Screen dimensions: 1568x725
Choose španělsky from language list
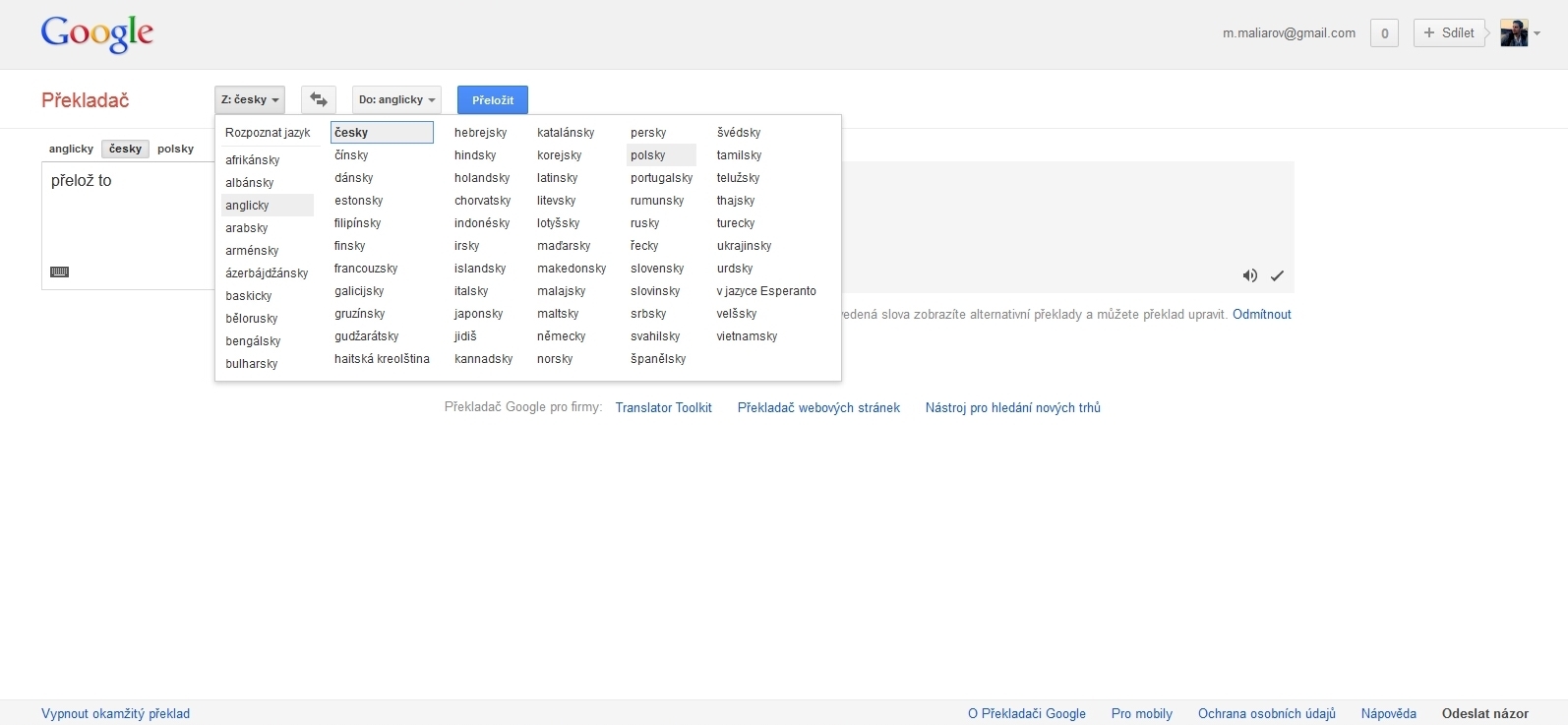(x=658, y=359)
